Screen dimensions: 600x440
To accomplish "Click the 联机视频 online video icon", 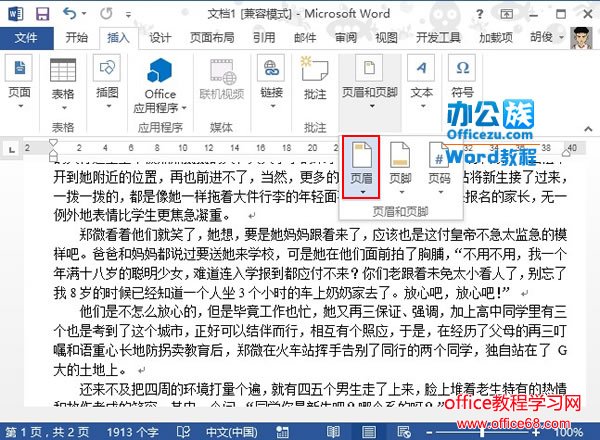I will (222, 72).
